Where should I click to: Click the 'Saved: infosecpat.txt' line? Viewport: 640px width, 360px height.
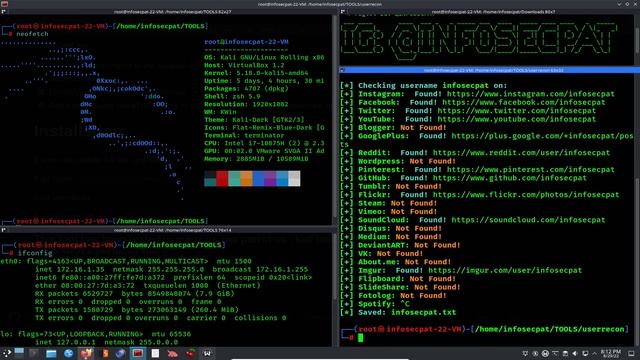[398, 312]
